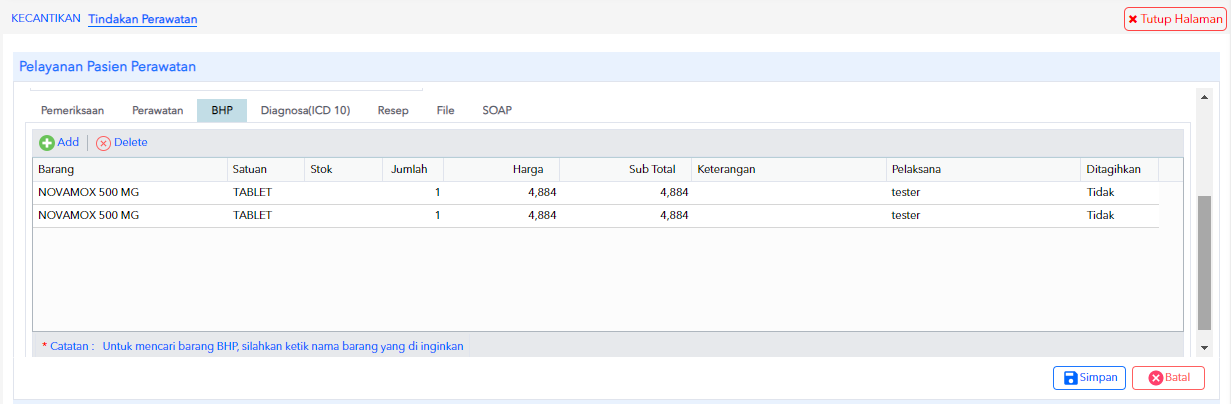Open the SOAP tab
The image size is (1231, 404).
click(497, 110)
